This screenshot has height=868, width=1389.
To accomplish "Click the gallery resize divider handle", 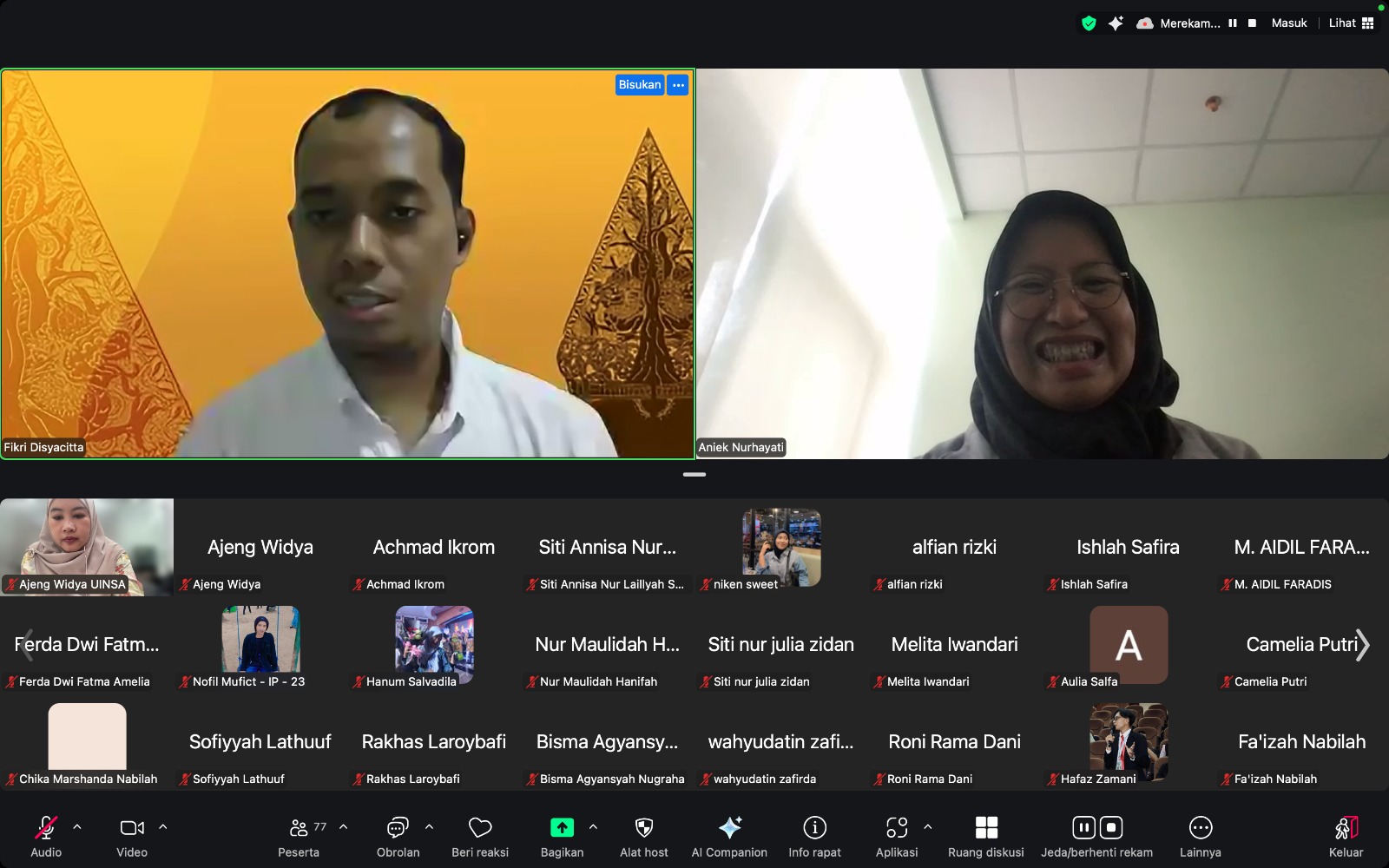I will coord(694,475).
